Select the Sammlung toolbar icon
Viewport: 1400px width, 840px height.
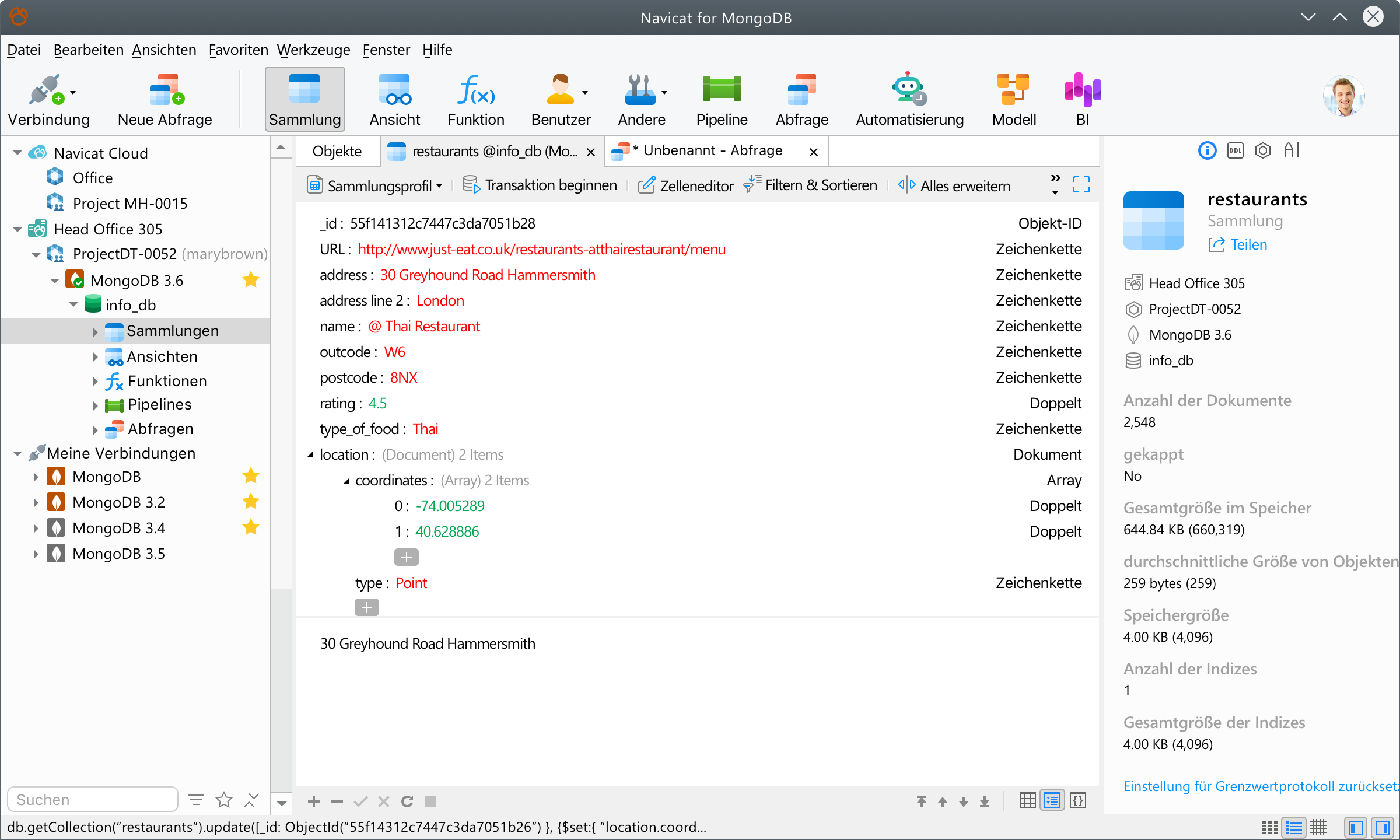(304, 100)
